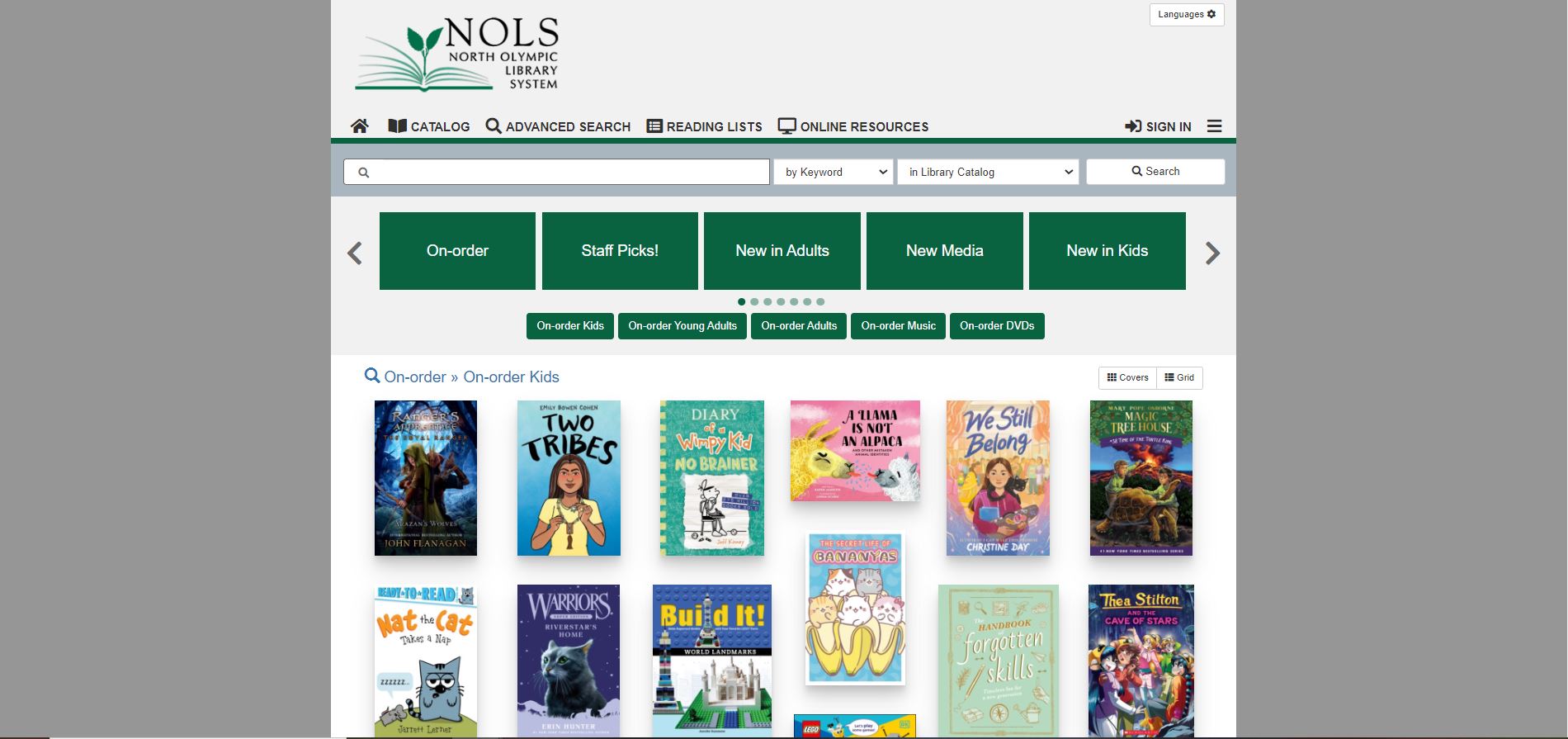Choose the On-order Kids subcategory
The image size is (1568, 739).
[570, 326]
